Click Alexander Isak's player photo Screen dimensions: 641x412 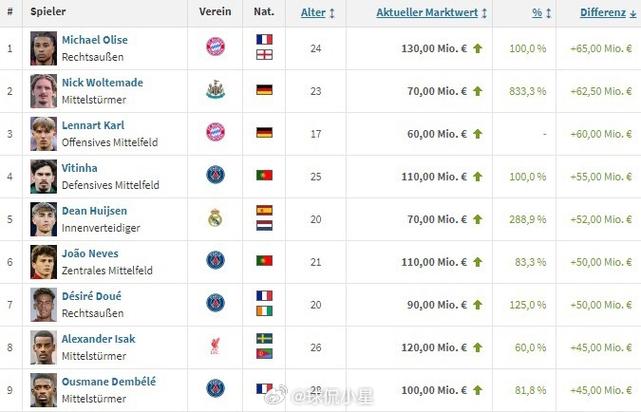tap(43, 347)
